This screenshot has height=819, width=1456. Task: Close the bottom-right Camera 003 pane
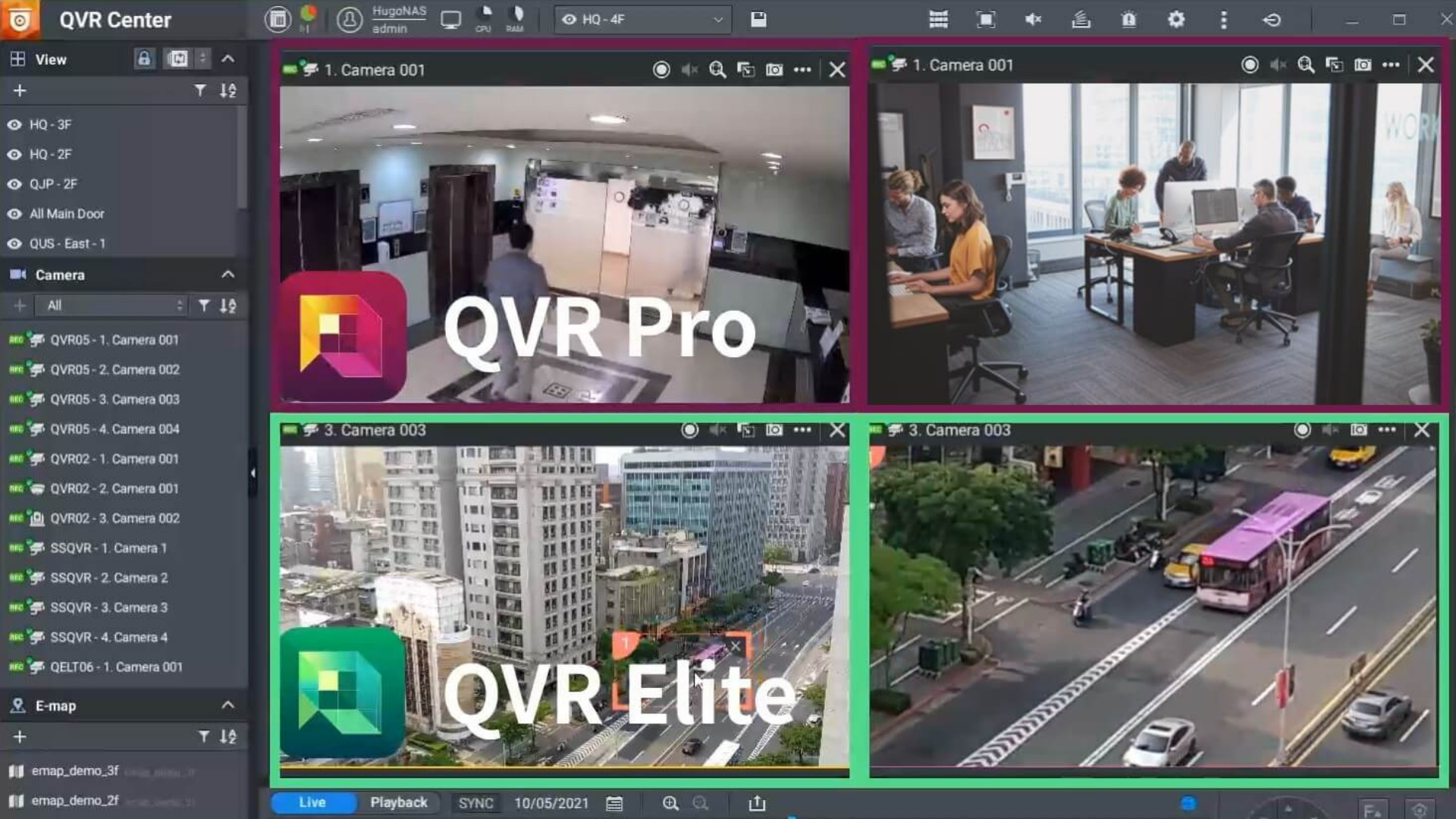point(1422,430)
